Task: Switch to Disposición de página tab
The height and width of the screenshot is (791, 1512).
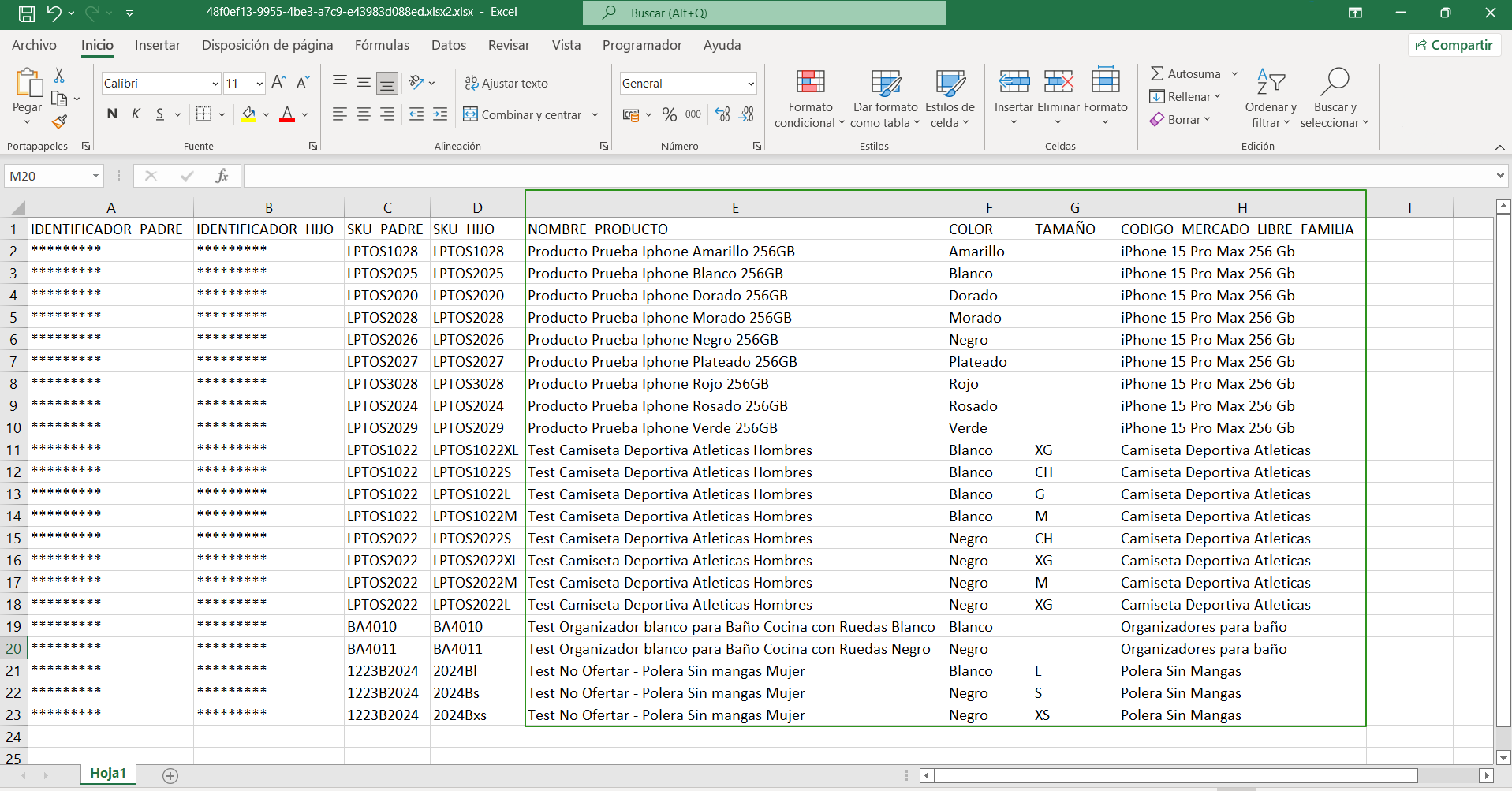Action: (x=267, y=45)
